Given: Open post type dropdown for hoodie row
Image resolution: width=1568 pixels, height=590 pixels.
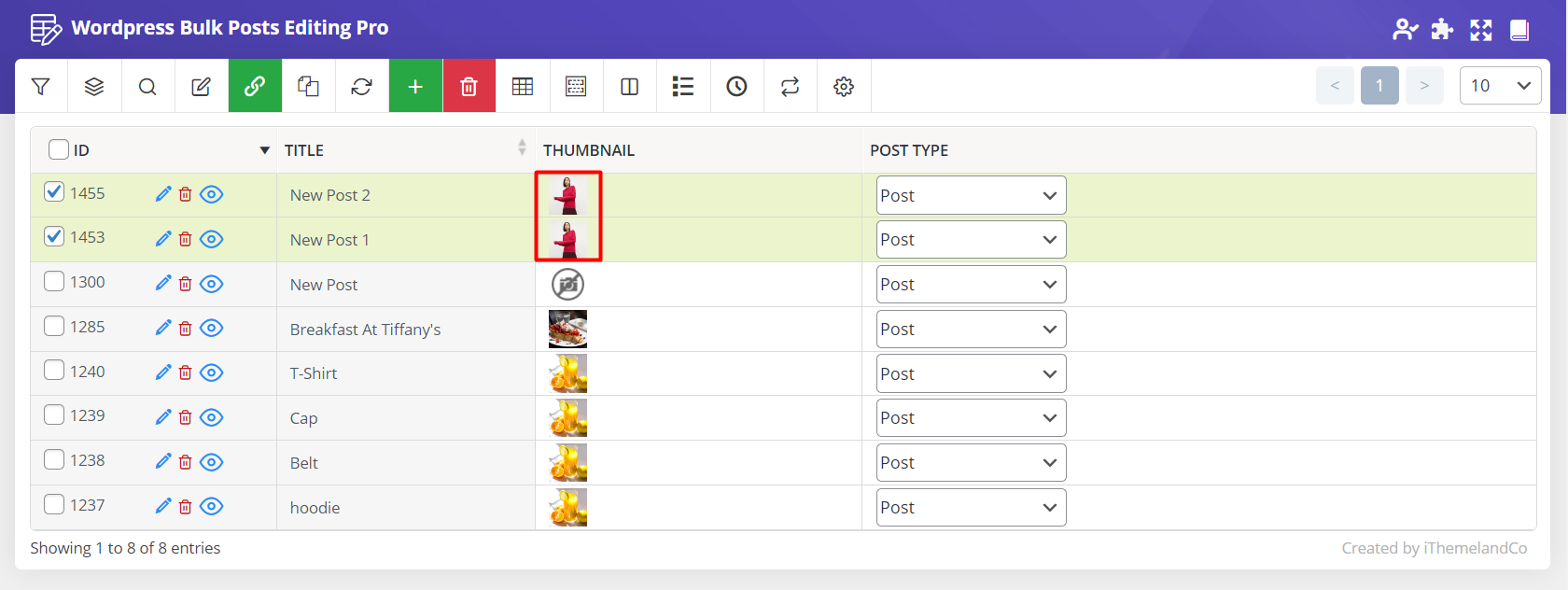Looking at the screenshot, I should [971, 508].
